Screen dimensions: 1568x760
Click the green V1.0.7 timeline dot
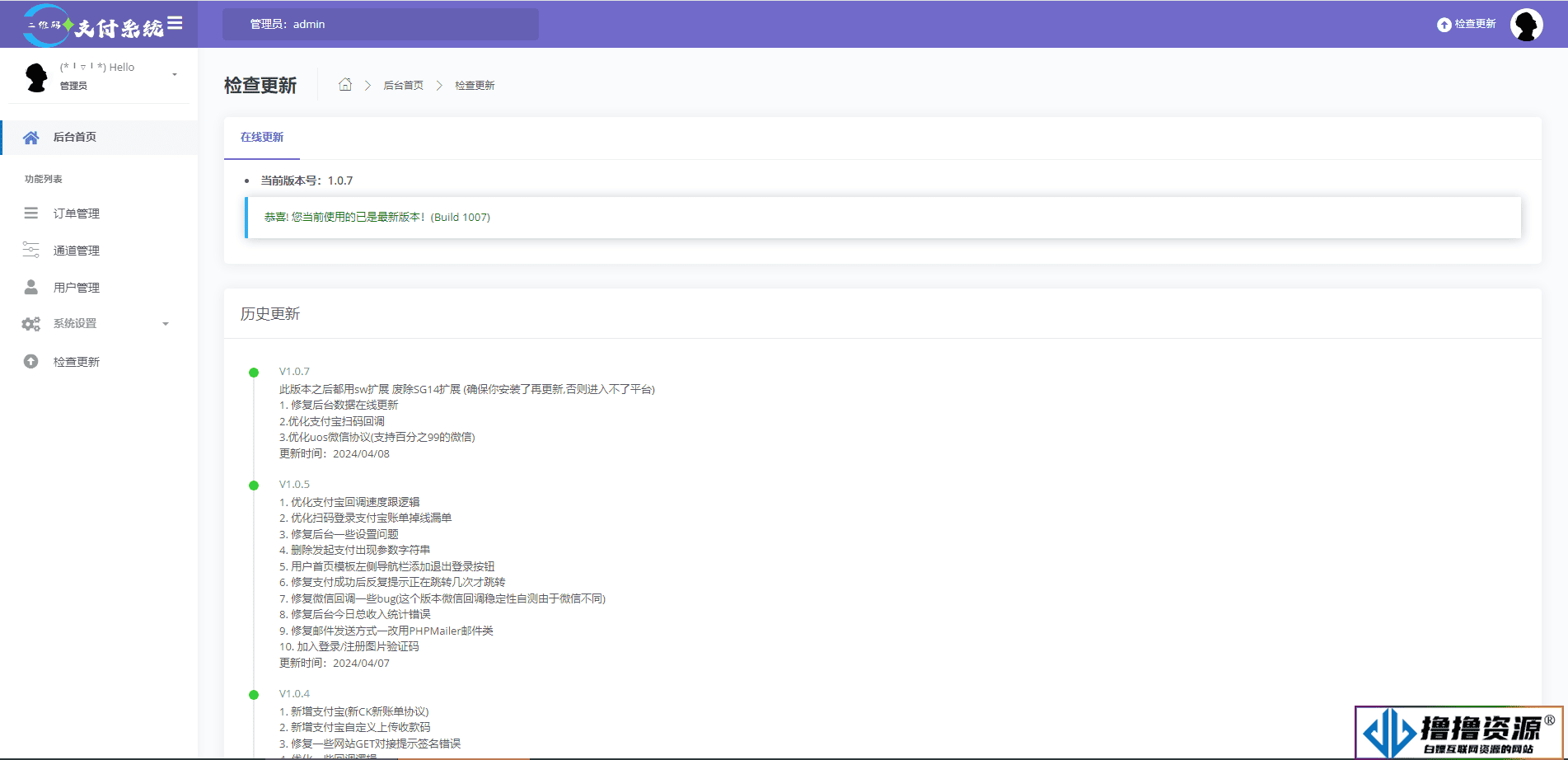[254, 373]
